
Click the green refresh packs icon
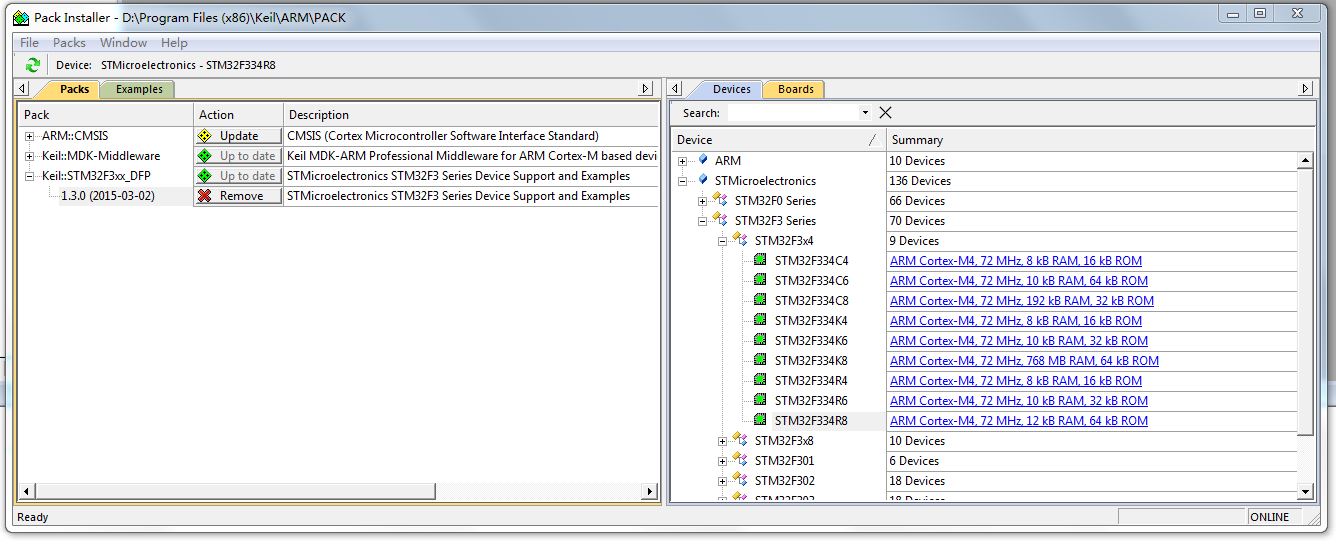33,65
